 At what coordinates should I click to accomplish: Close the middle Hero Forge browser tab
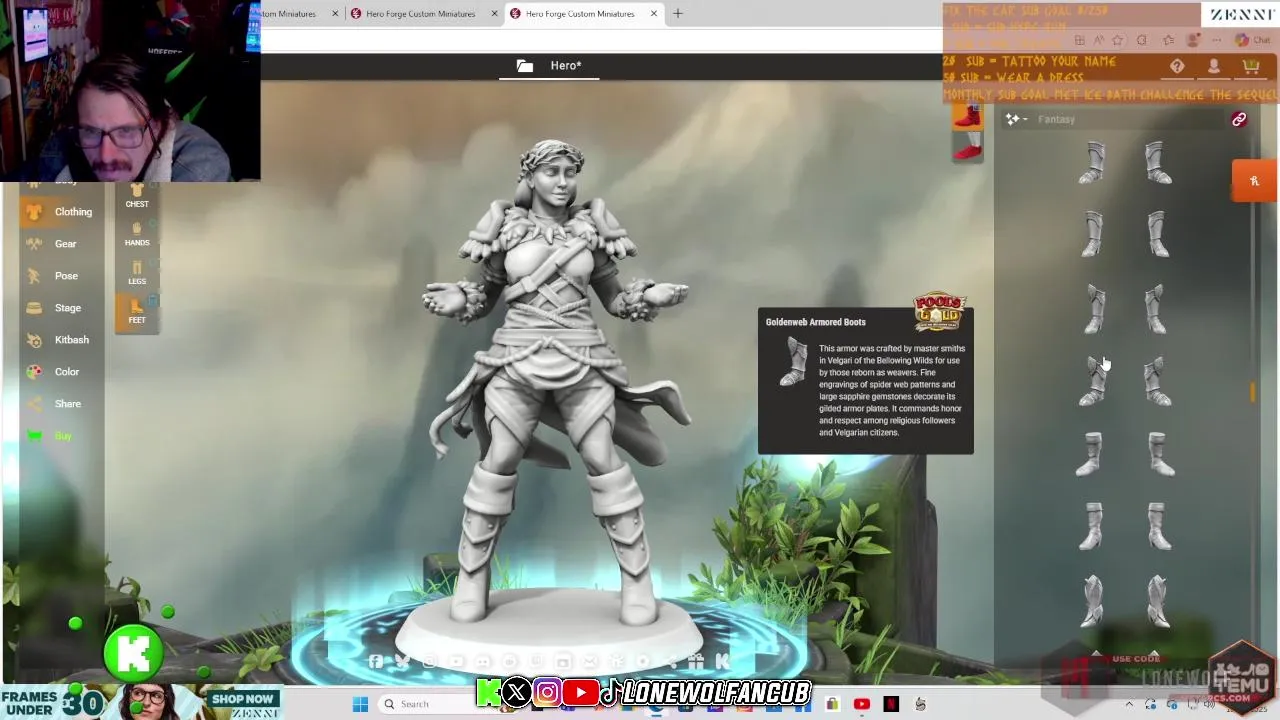[x=495, y=14]
